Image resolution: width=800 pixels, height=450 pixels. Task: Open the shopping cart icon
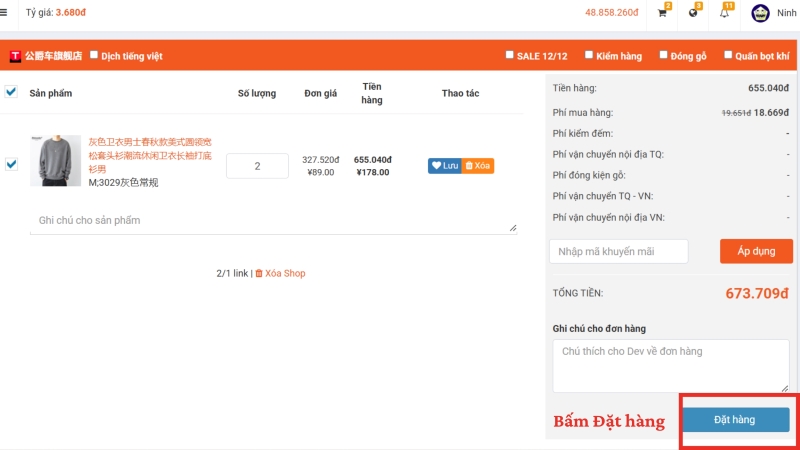click(662, 13)
